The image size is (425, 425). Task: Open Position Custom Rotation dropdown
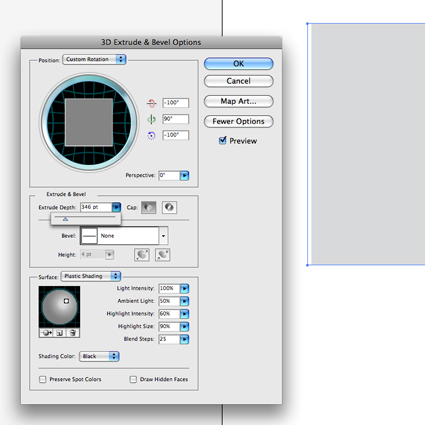[x=94, y=59]
